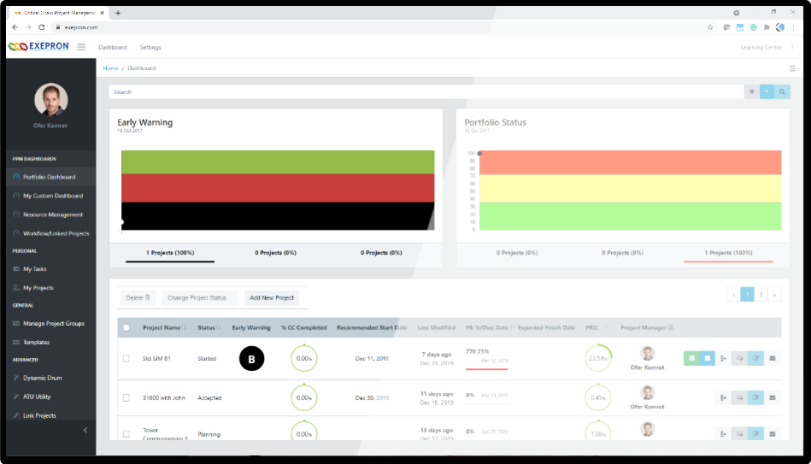Open Dynamic Drum in sidebar

pos(51,378)
